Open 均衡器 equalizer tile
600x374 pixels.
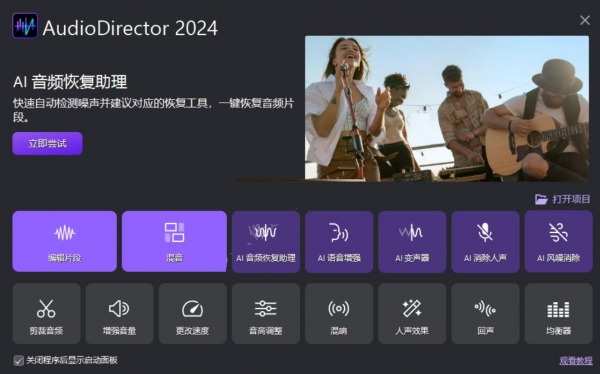(x=558, y=314)
